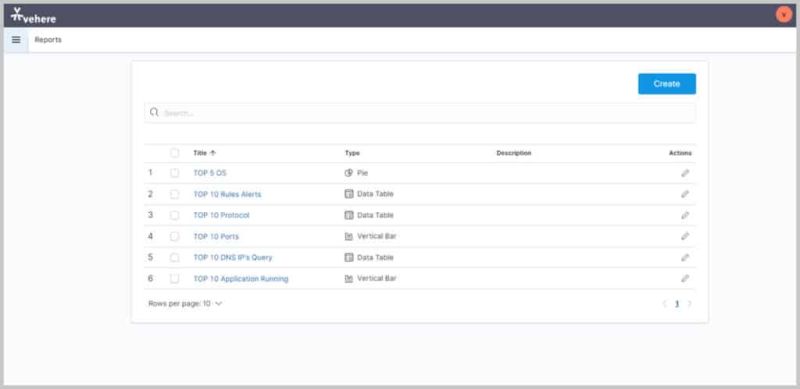Click Vertical Bar icon for Application Running
Viewport: 800px width, 389px height.
(x=349, y=279)
